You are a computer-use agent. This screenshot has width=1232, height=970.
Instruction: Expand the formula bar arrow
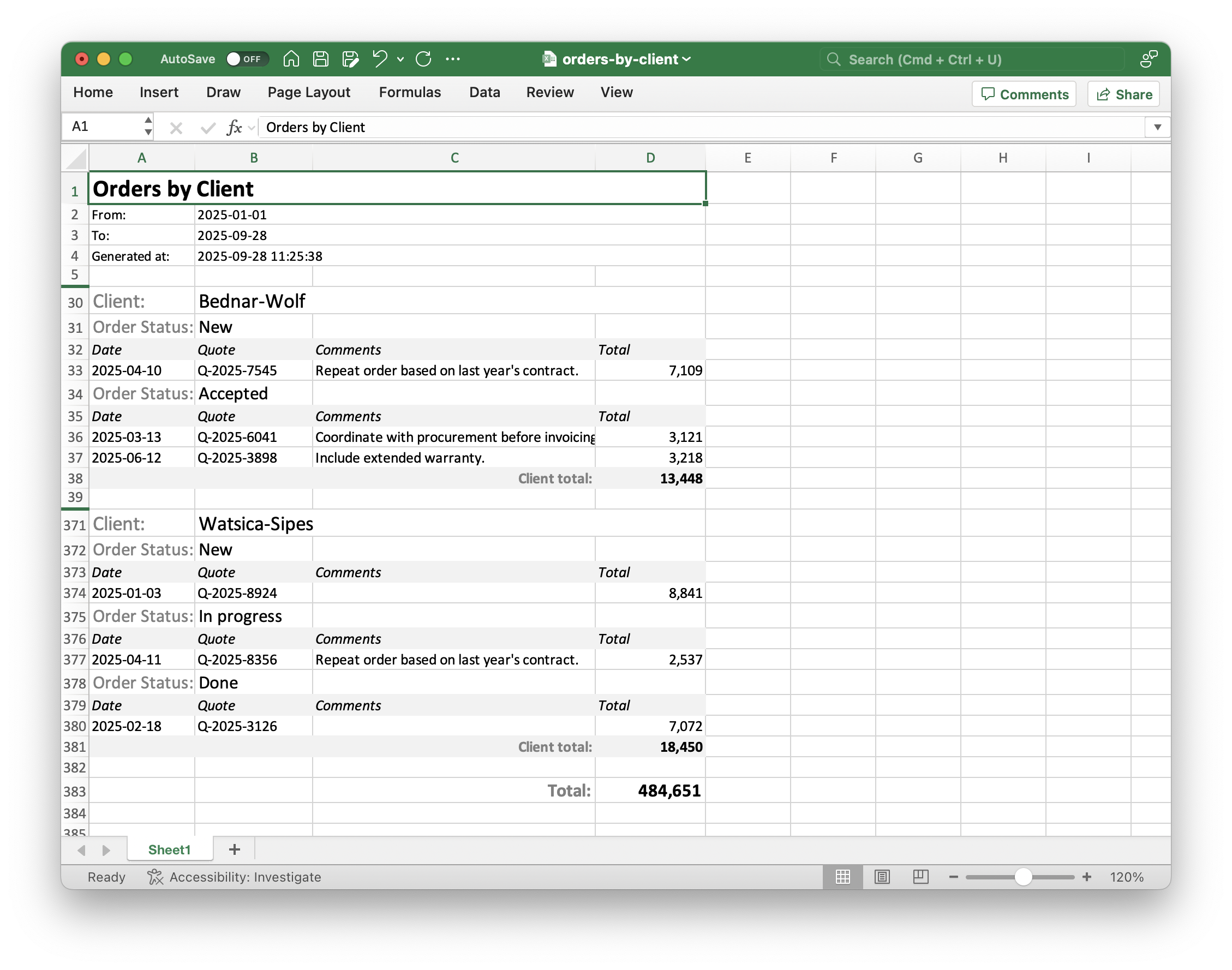[x=1157, y=127]
